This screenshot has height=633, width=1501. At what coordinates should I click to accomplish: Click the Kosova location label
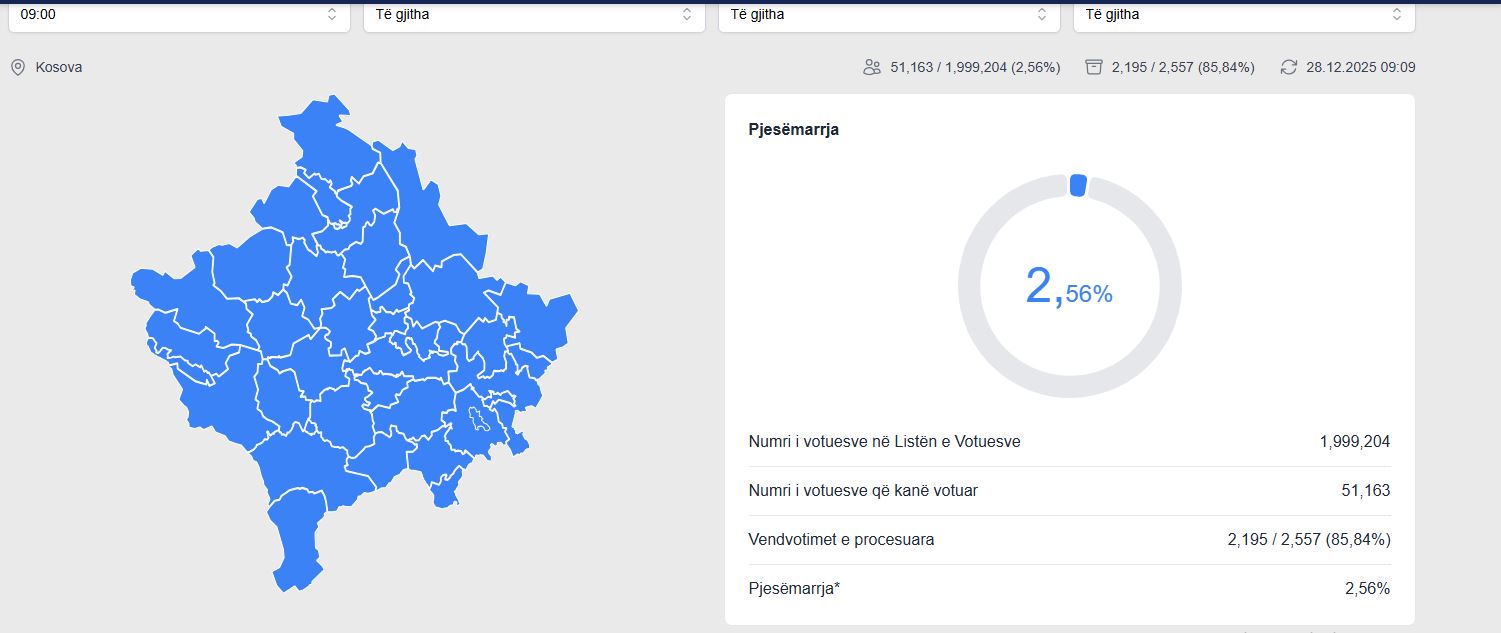(59, 67)
